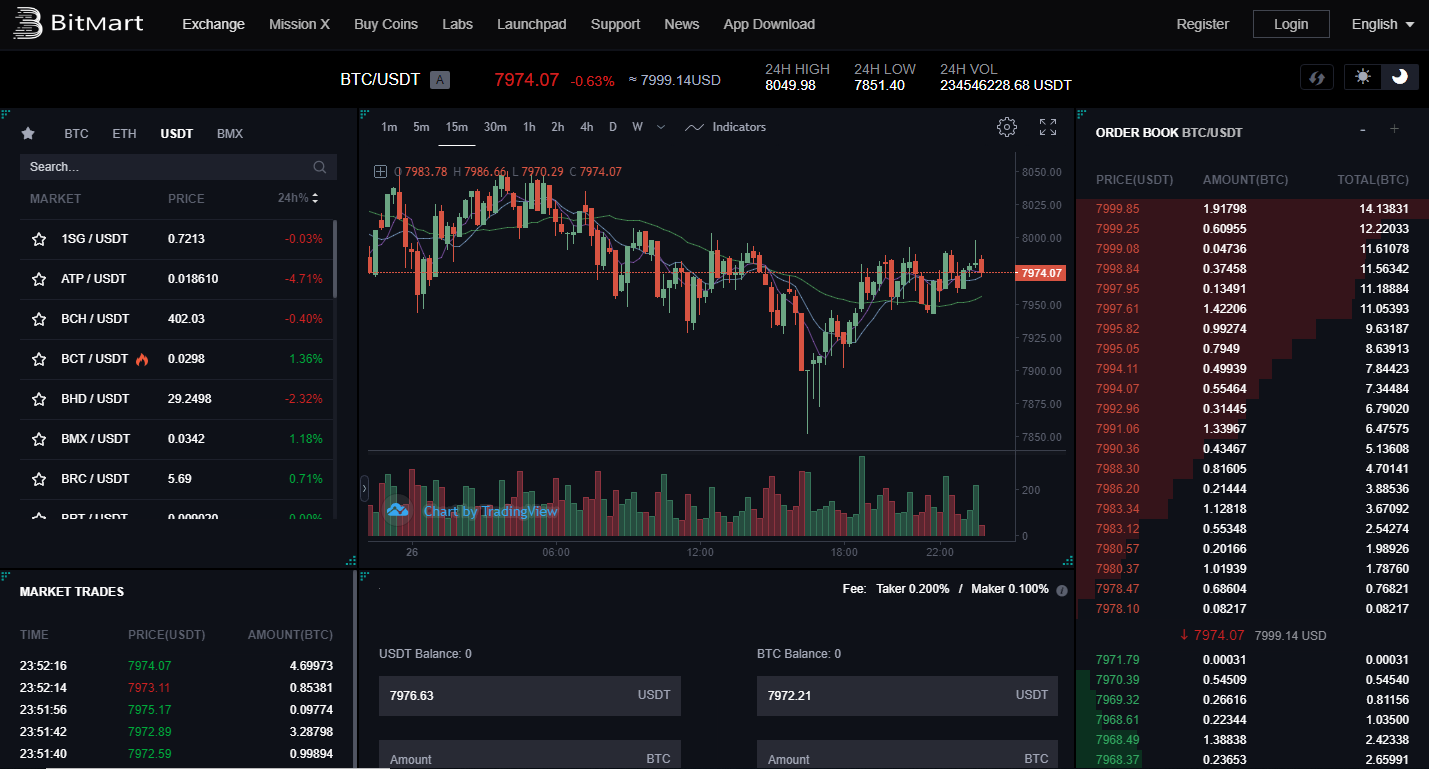The width and height of the screenshot is (1429, 769).
Task: Click the buy Amount BTC field
Action: [530, 755]
